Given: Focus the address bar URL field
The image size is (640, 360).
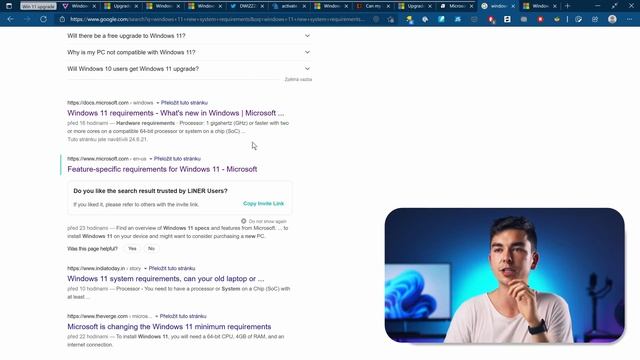Looking at the screenshot, I should (216, 19).
